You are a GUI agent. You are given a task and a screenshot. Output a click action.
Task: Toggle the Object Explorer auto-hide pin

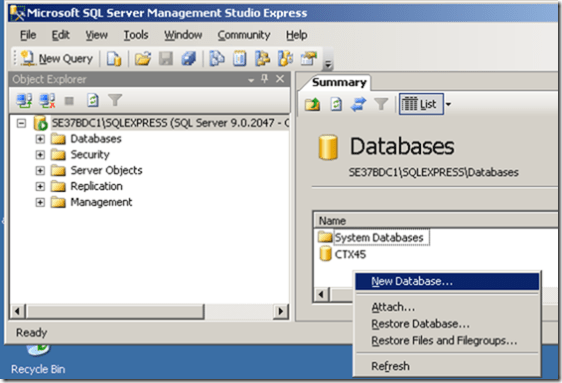tap(265, 78)
